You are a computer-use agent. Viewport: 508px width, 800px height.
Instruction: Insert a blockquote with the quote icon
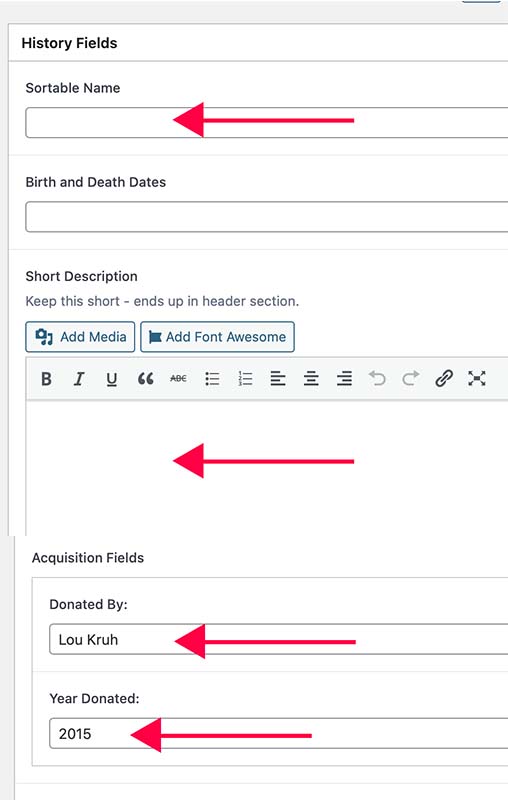(145, 379)
